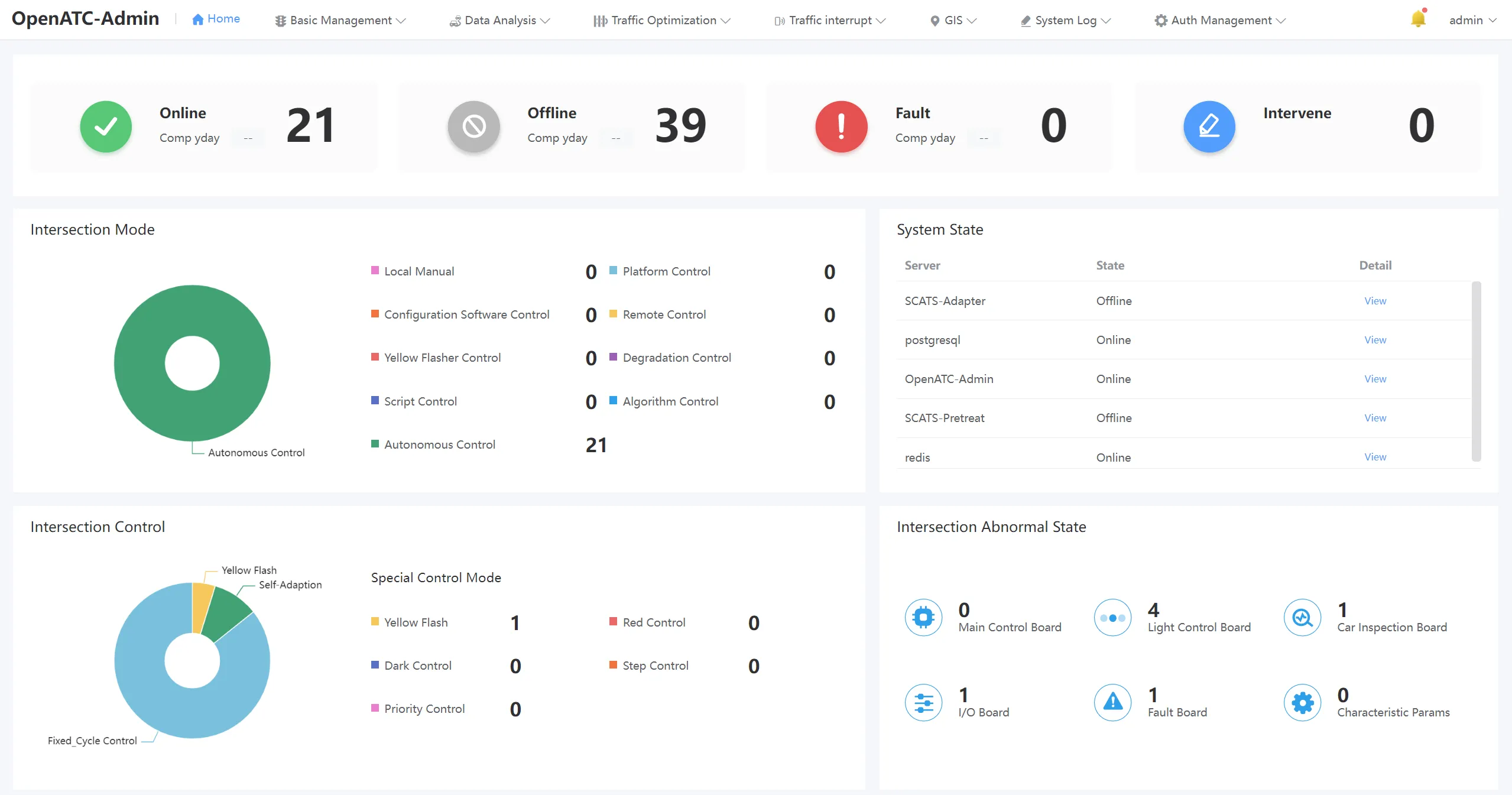Image resolution: width=1512 pixels, height=795 pixels.
Task: Click the green Online checkmark icon
Action: [x=106, y=126]
